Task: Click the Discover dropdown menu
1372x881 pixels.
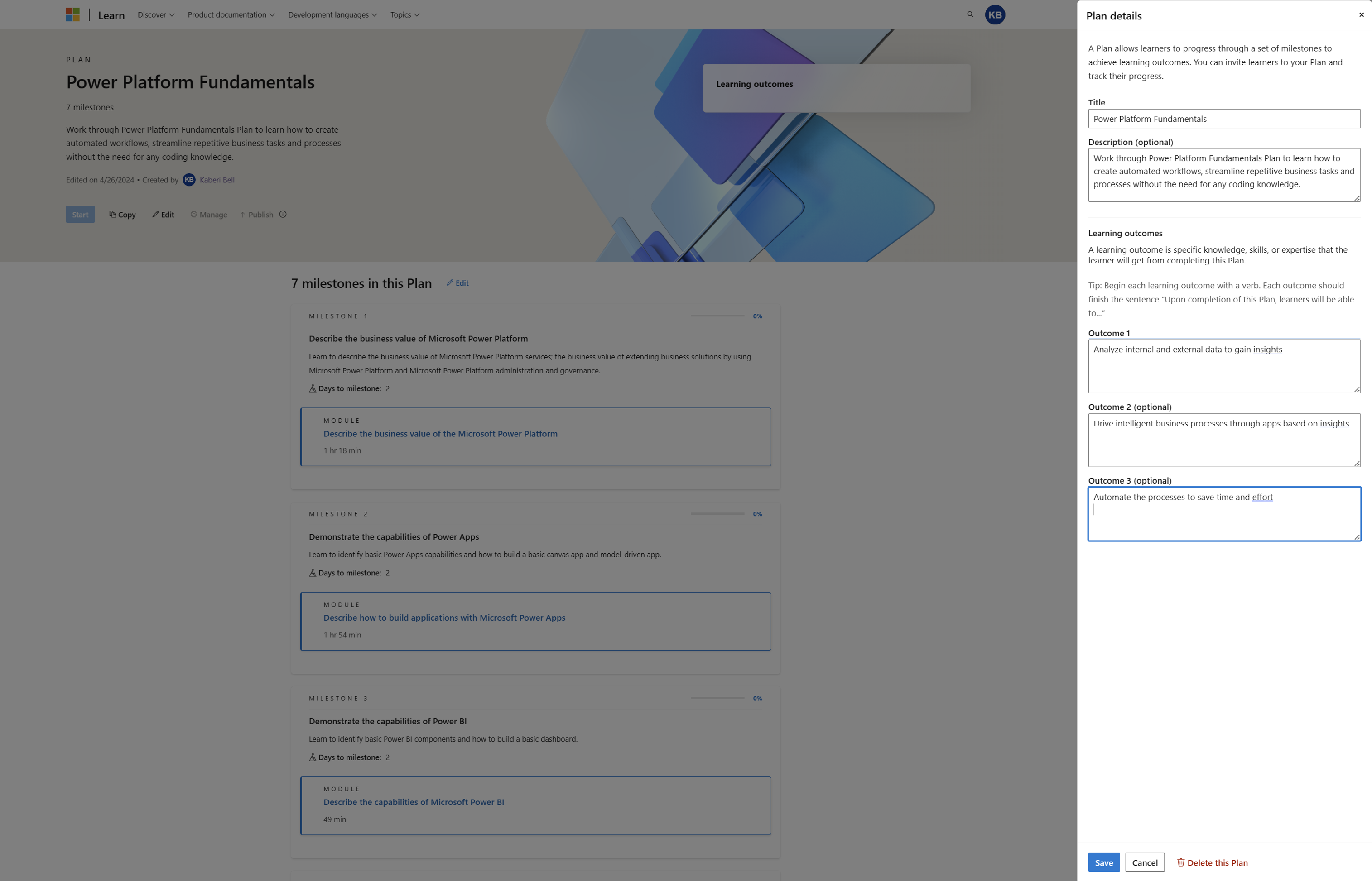Action: pyautogui.click(x=155, y=14)
